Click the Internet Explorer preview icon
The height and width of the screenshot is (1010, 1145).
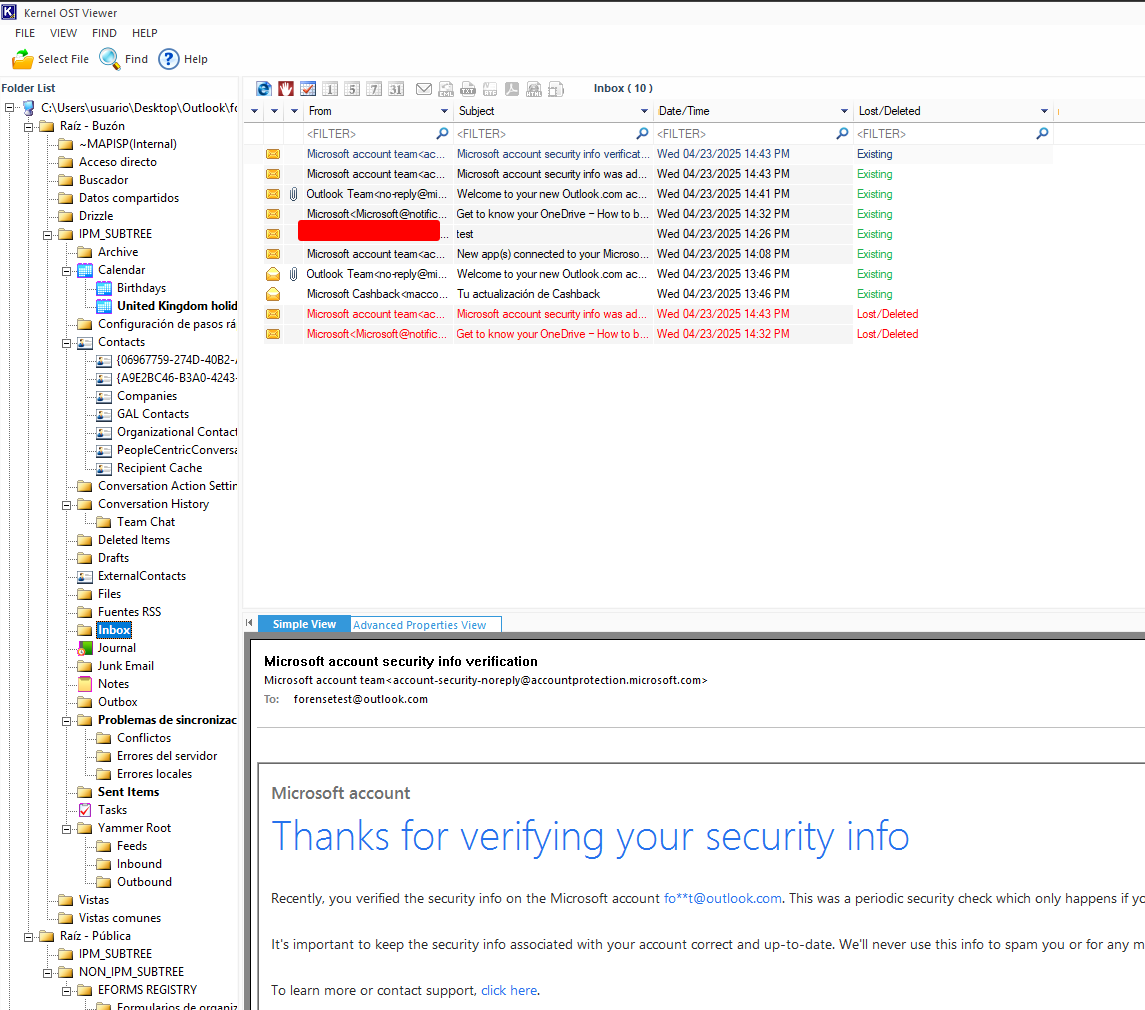[x=264, y=88]
